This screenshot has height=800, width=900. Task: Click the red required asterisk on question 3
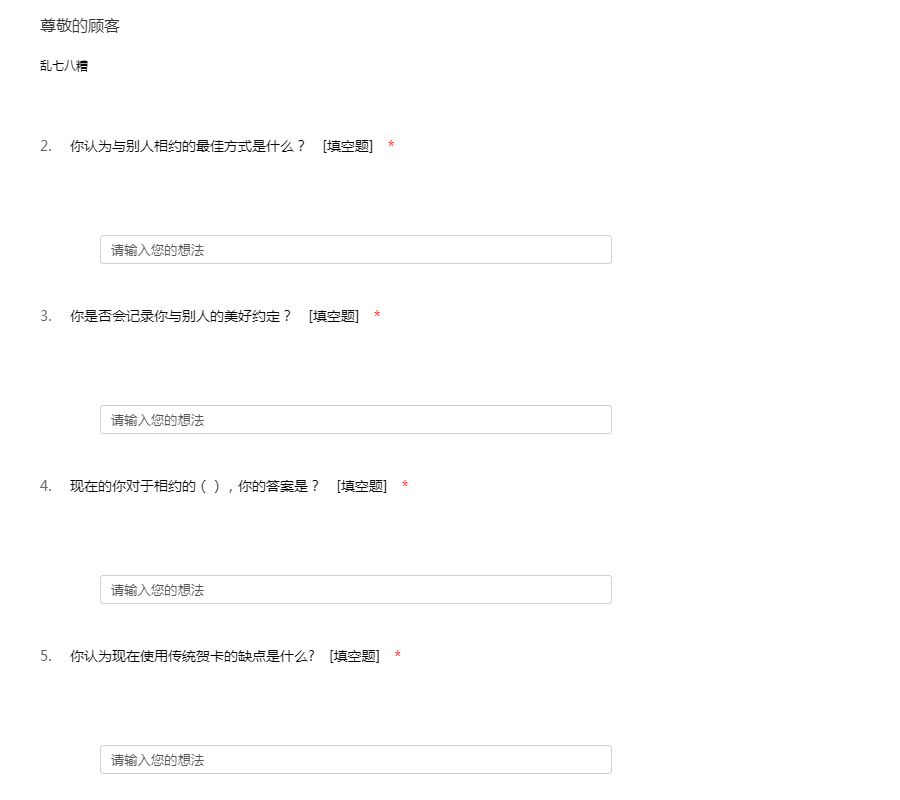[x=377, y=316]
